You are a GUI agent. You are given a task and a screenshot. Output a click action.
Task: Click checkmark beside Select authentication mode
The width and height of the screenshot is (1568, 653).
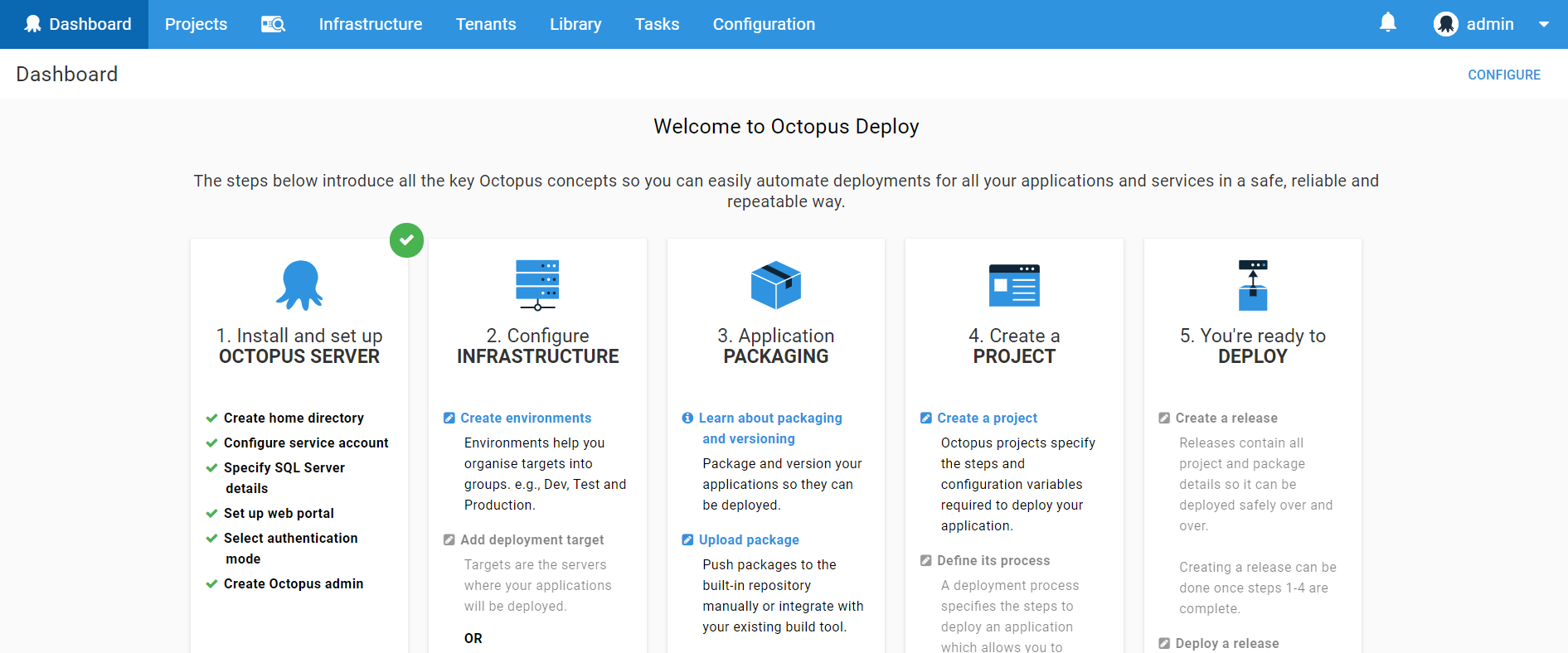pos(211,539)
